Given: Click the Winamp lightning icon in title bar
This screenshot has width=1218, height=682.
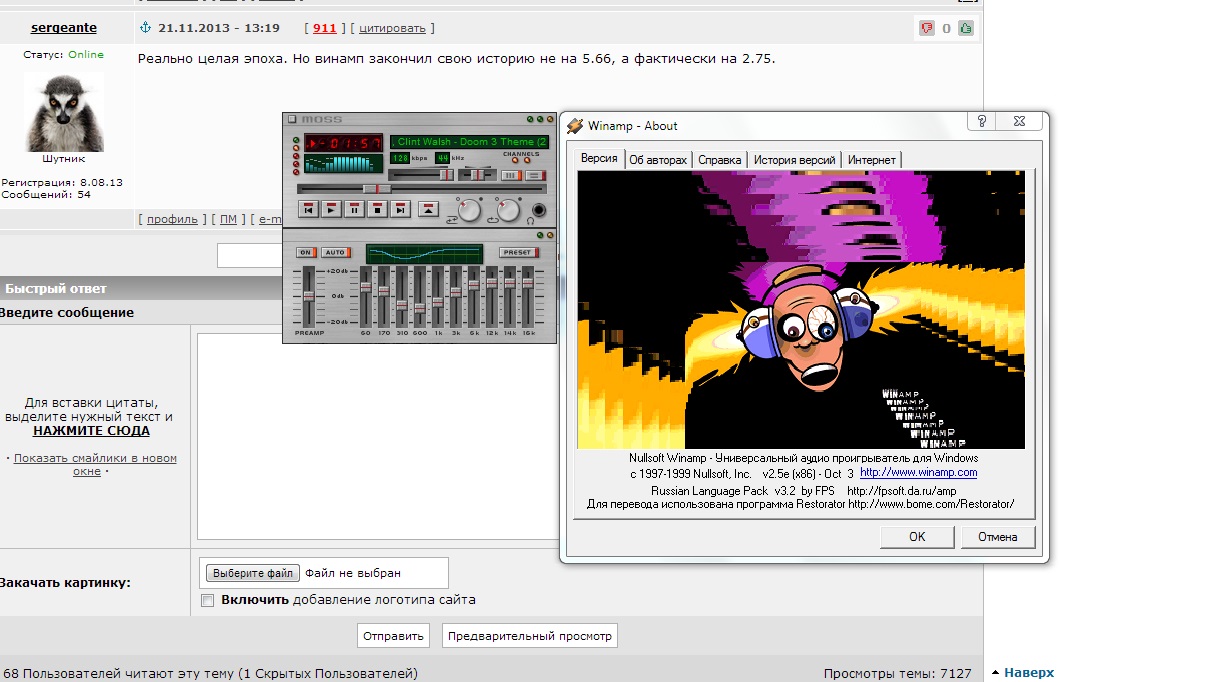Looking at the screenshot, I should pos(575,125).
